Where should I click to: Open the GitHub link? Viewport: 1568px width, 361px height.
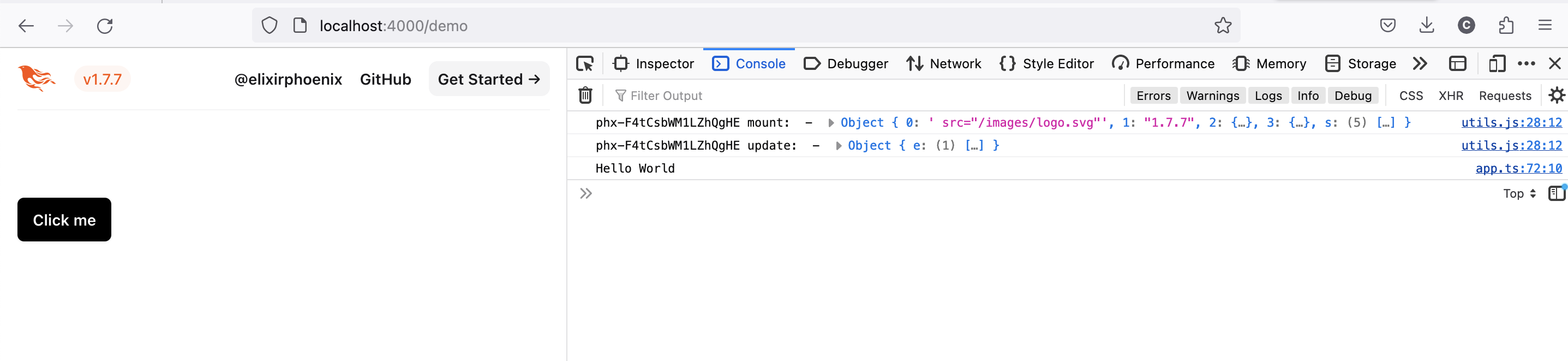tap(385, 79)
